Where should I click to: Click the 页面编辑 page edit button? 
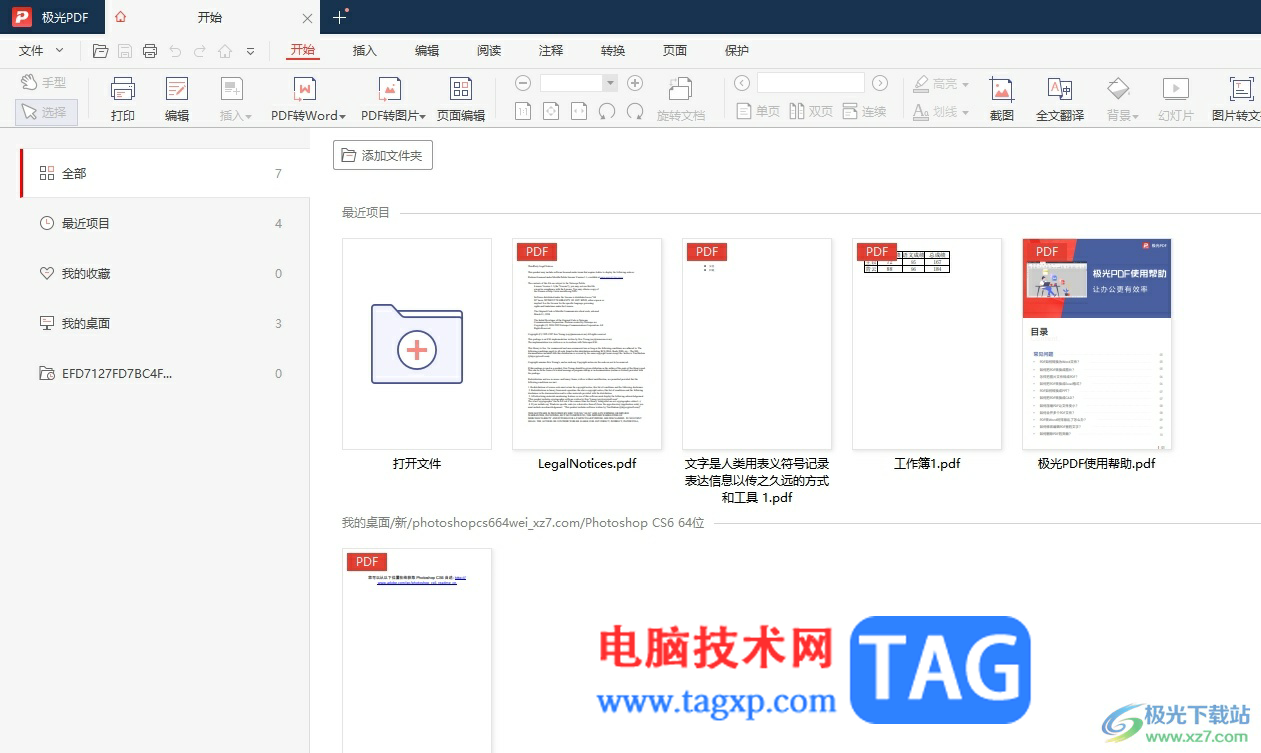point(461,100)
